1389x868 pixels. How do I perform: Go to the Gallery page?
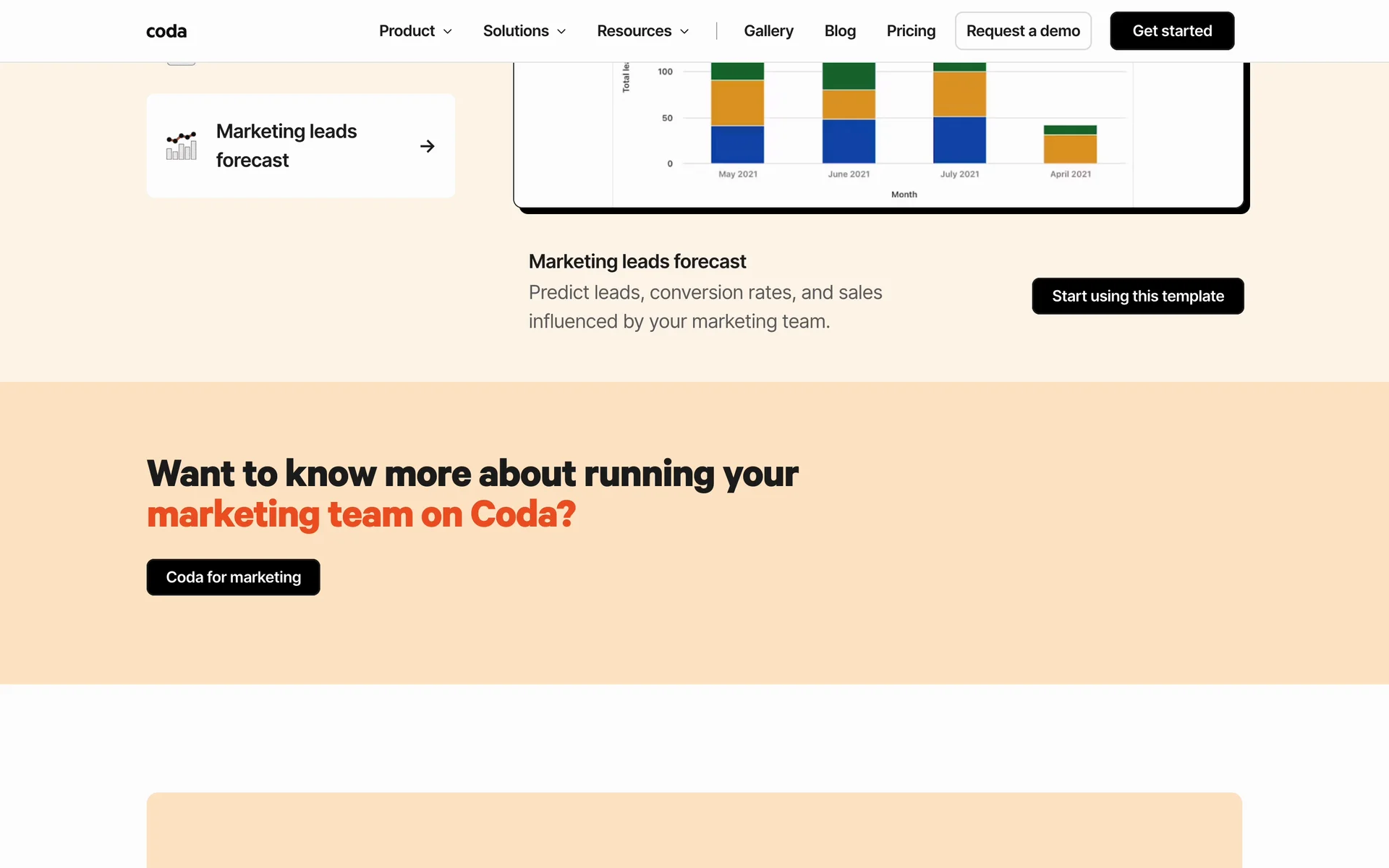pos(768,31)
